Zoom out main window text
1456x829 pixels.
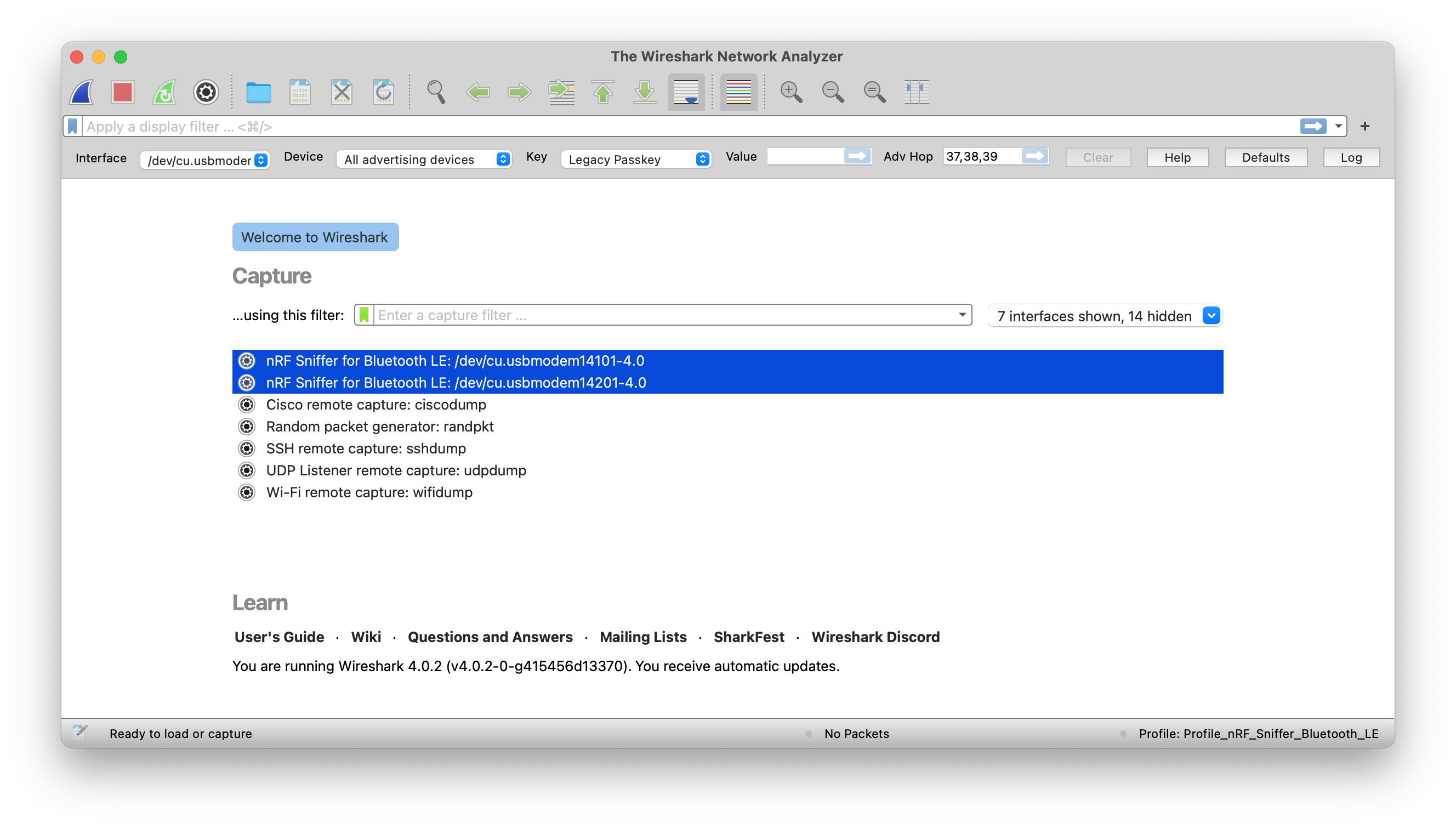tap(833, 92)
